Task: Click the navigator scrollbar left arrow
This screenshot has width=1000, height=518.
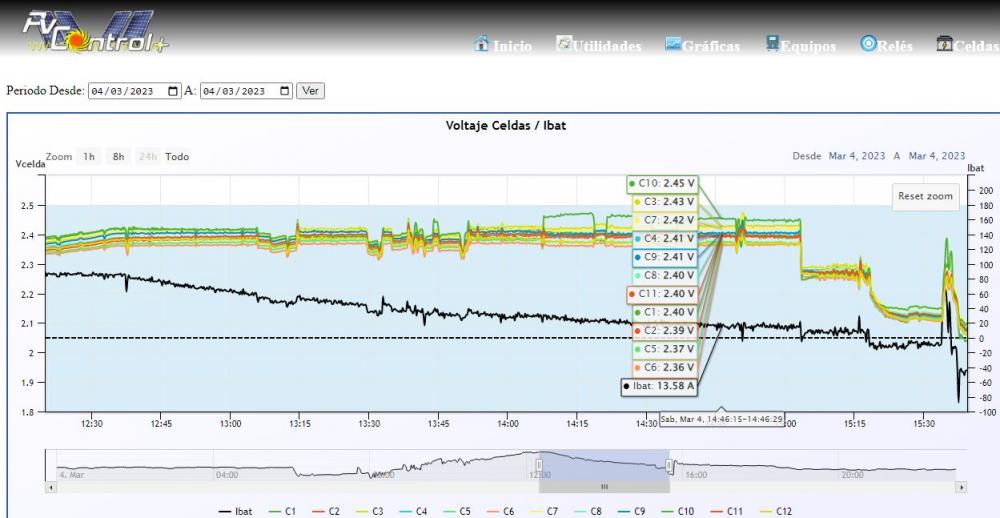Action: [51, 487]
